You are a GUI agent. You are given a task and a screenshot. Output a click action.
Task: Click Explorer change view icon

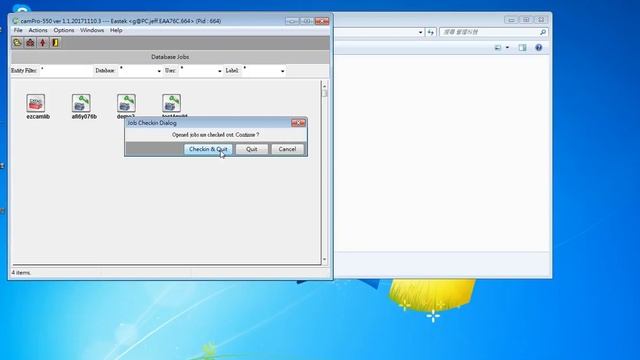498,48
